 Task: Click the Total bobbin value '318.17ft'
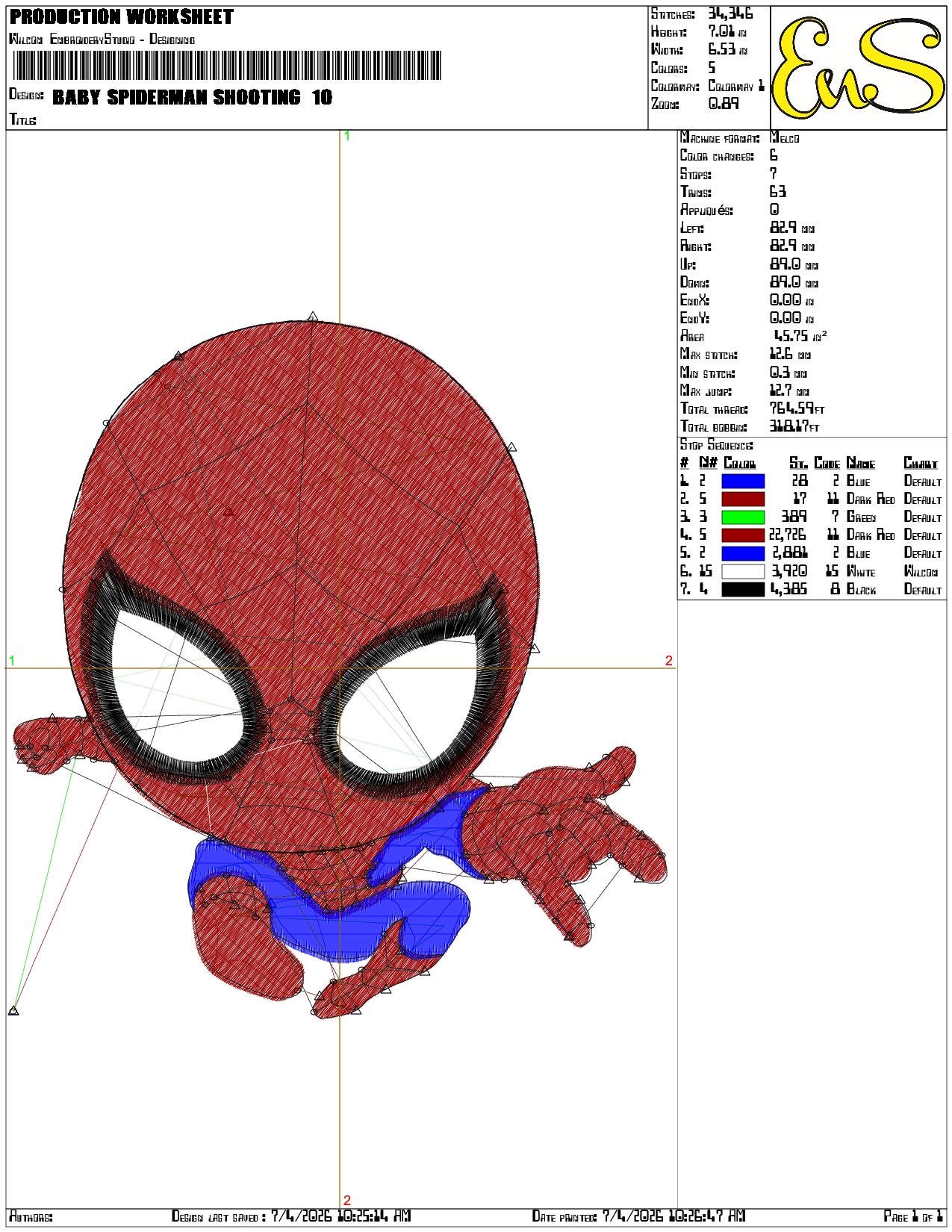click(x=794, y=427)
